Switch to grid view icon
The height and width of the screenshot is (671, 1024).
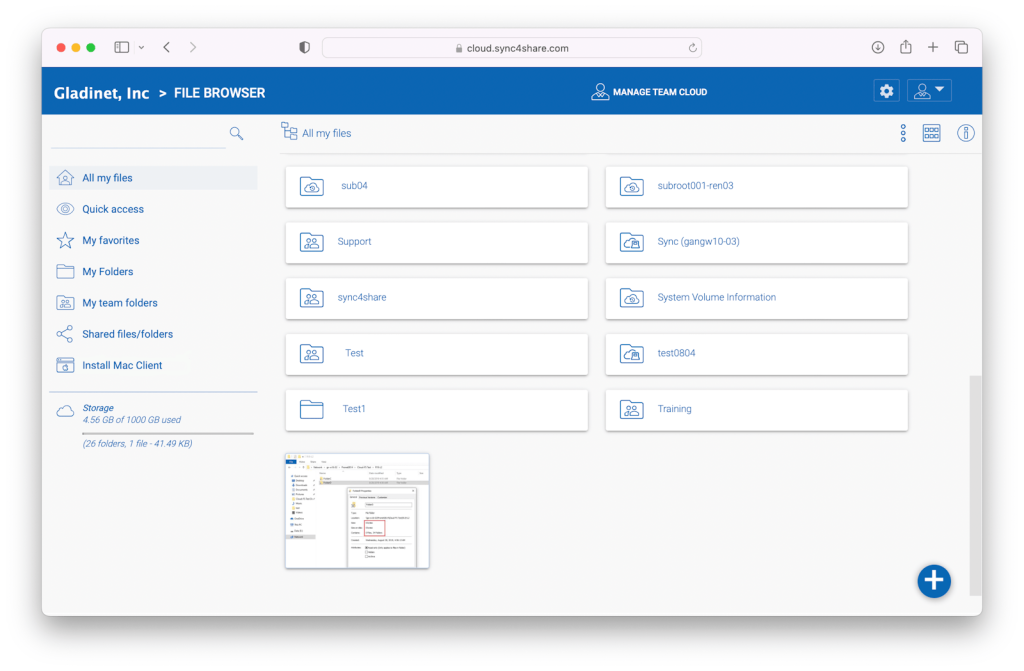pos(931,133)
